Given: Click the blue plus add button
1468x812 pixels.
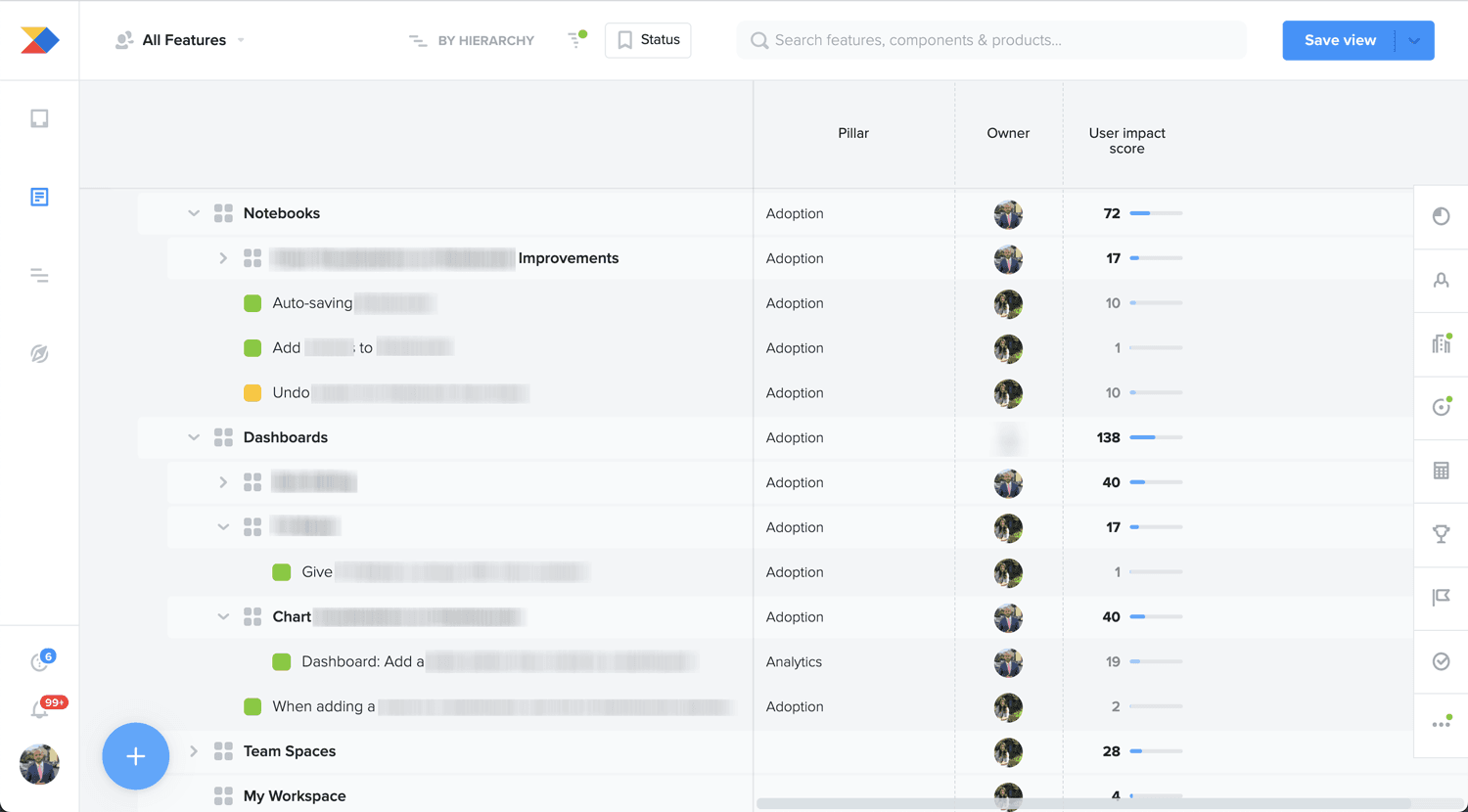Looking at the screenshot, I should [136, 756].
